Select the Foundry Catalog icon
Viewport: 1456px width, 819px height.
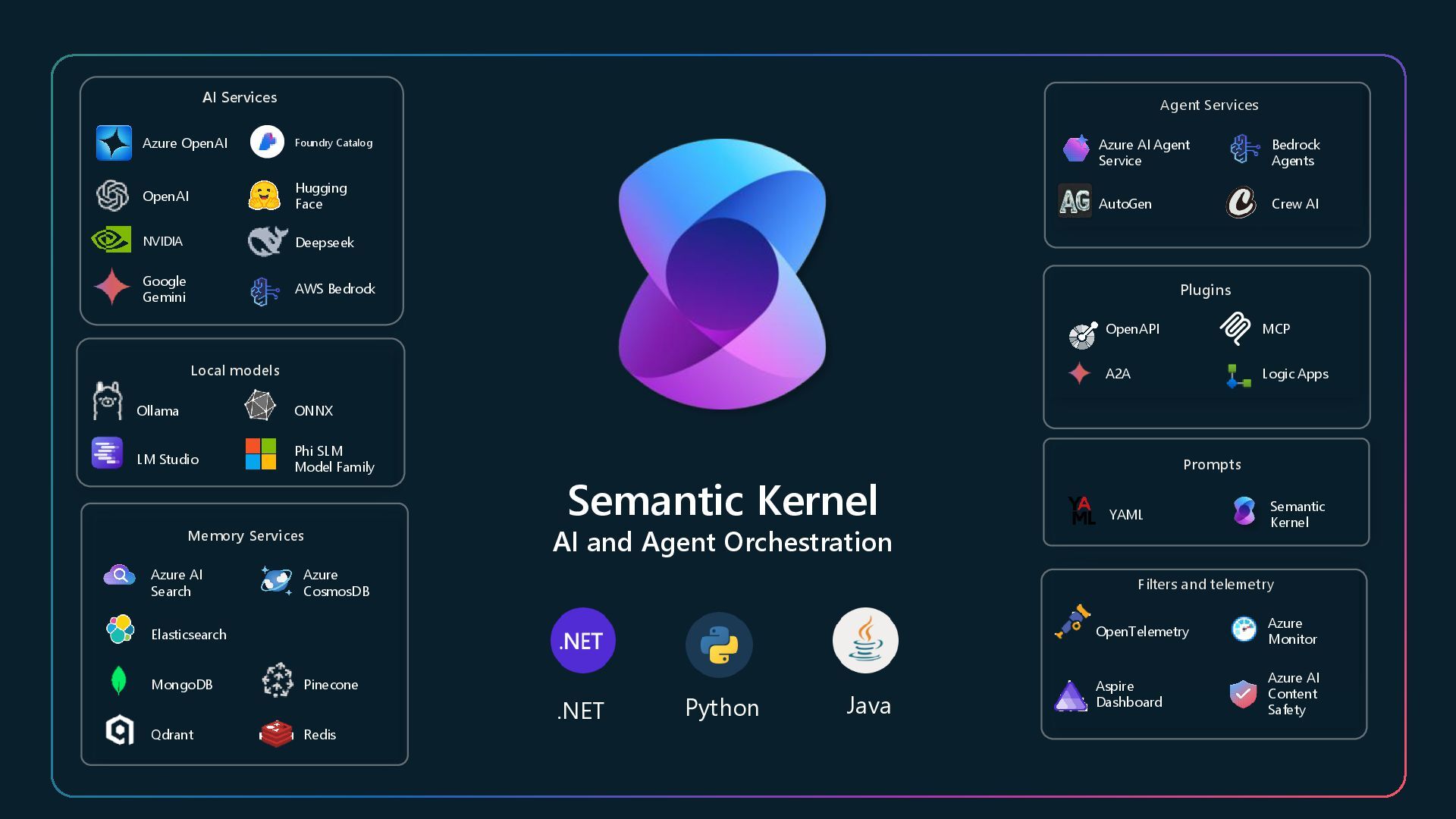(267, 142)
